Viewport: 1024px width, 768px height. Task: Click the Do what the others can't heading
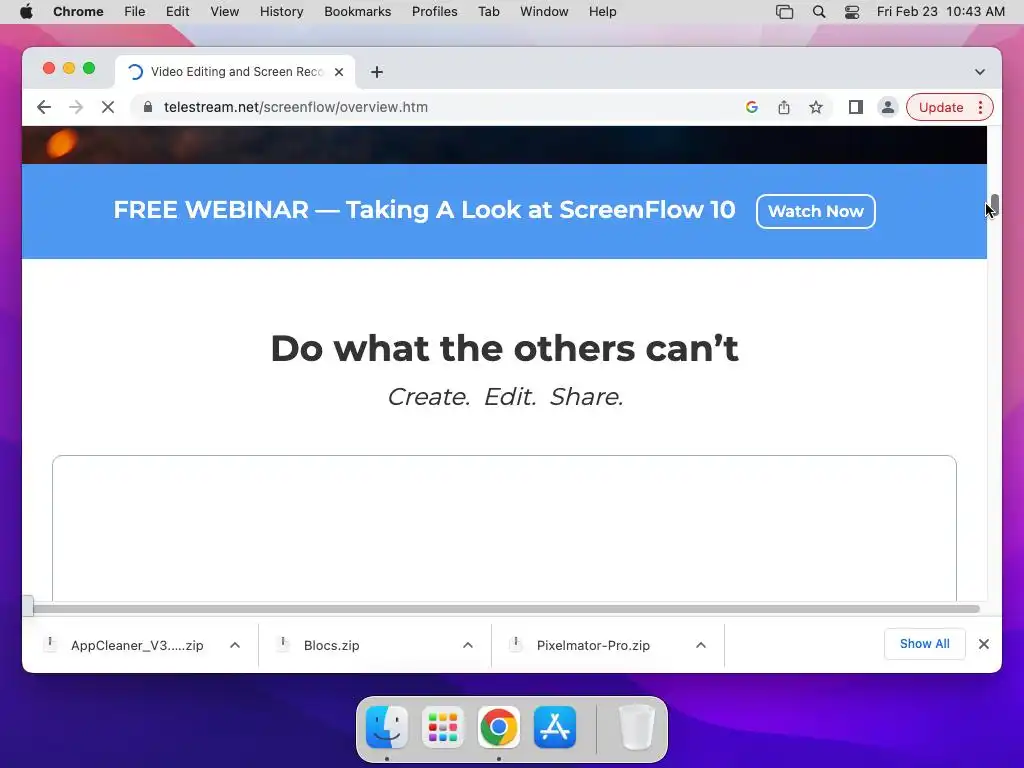click(505, 348)
